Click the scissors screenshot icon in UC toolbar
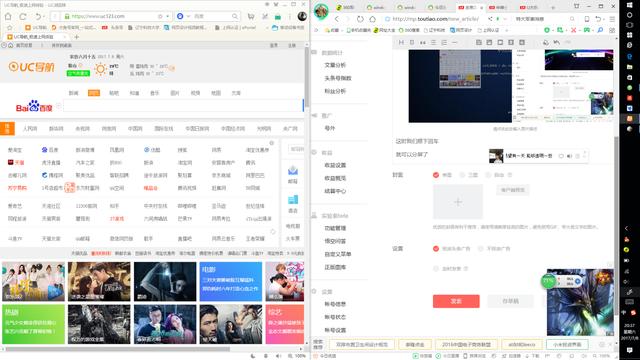This screenshot has width=640, height=360. [x=265, y=16]
